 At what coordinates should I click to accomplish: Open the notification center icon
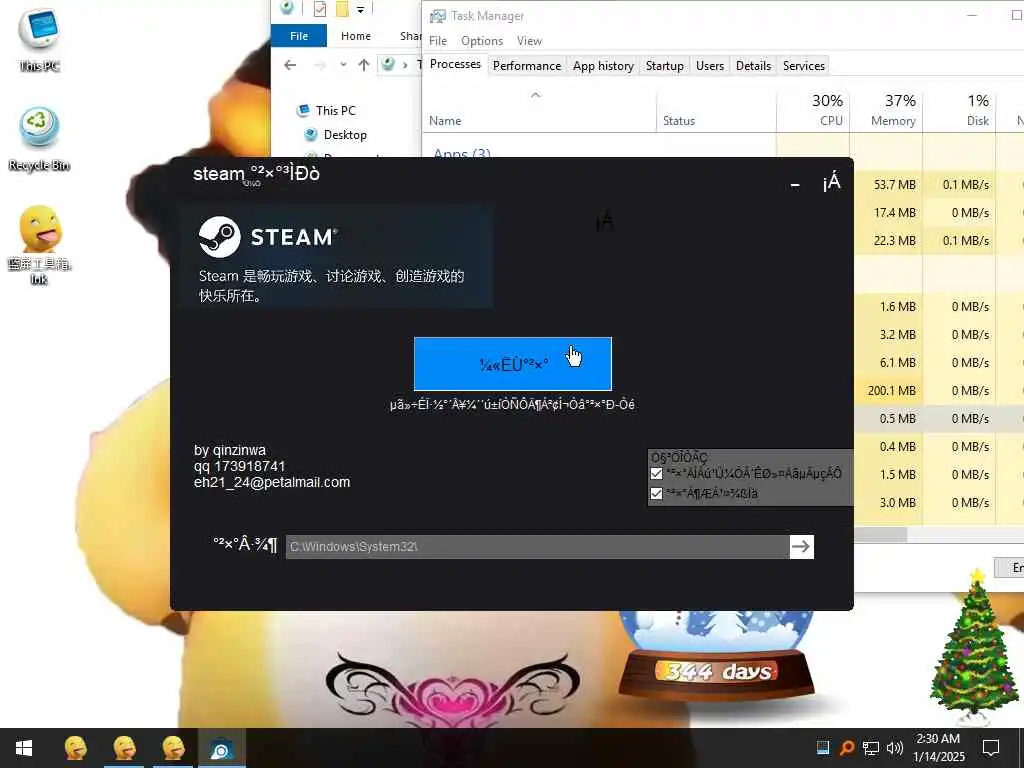coord(991,748)
